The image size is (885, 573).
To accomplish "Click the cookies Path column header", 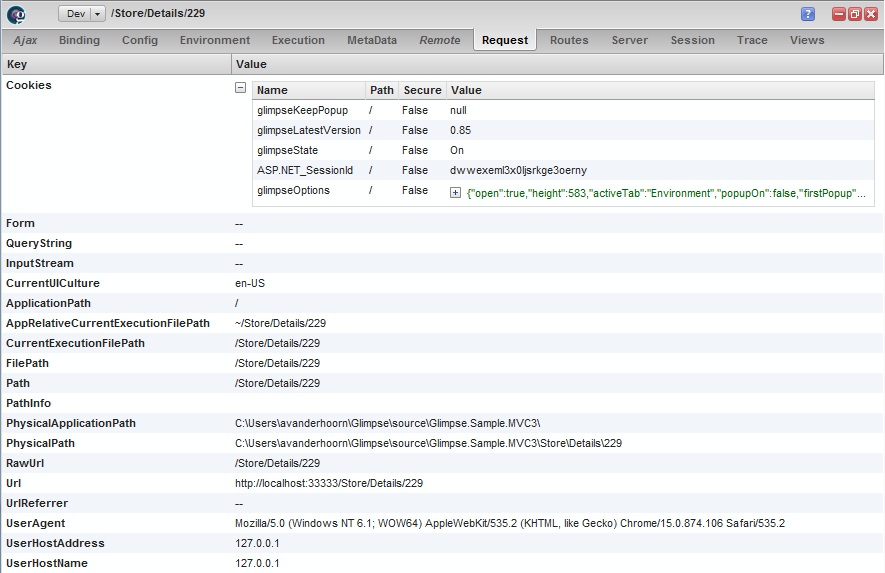I will point(382,90).
